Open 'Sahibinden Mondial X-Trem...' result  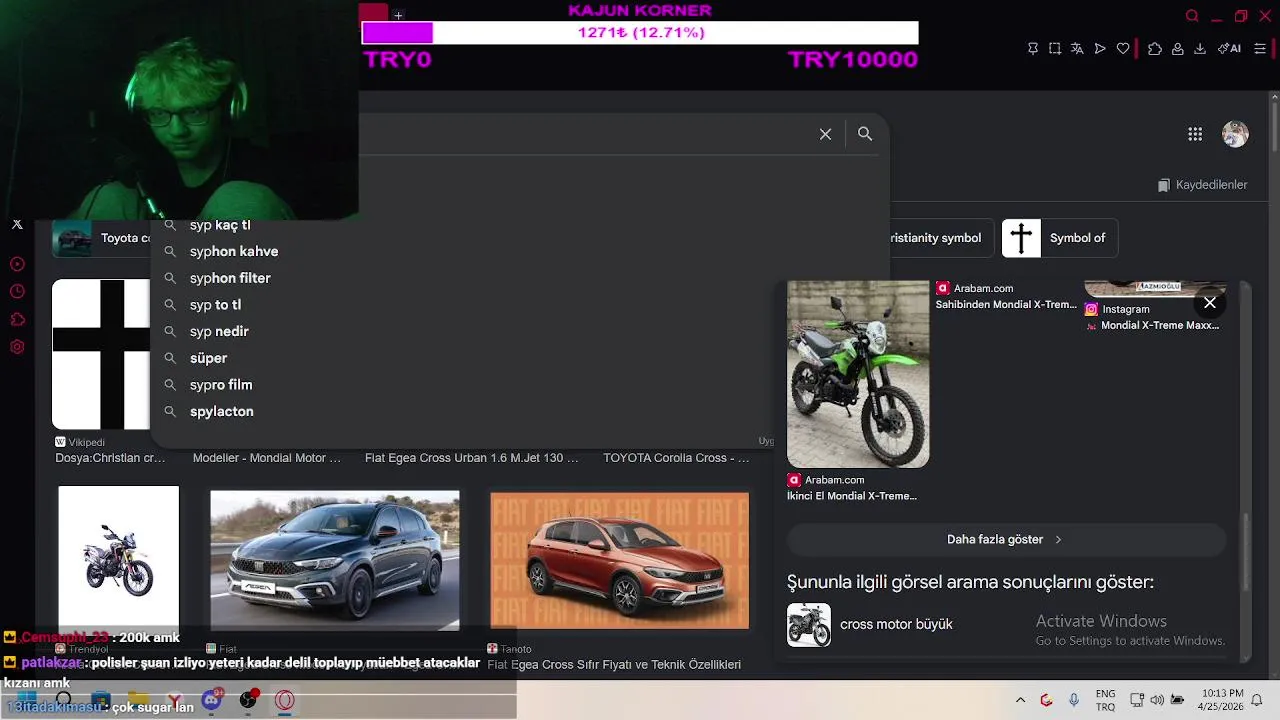coord(1006,304)
